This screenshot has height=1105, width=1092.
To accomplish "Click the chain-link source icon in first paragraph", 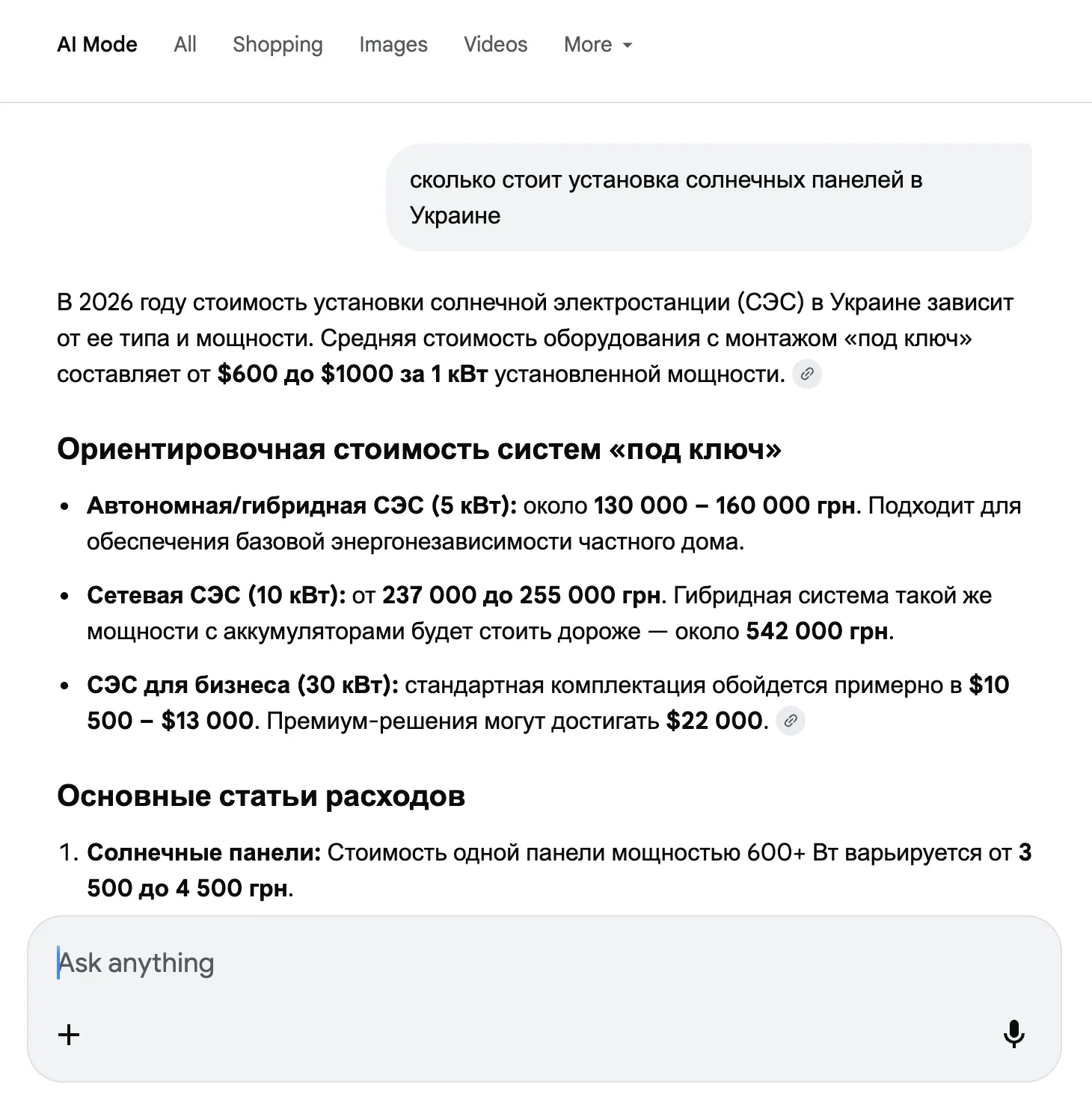I will 807,374.
